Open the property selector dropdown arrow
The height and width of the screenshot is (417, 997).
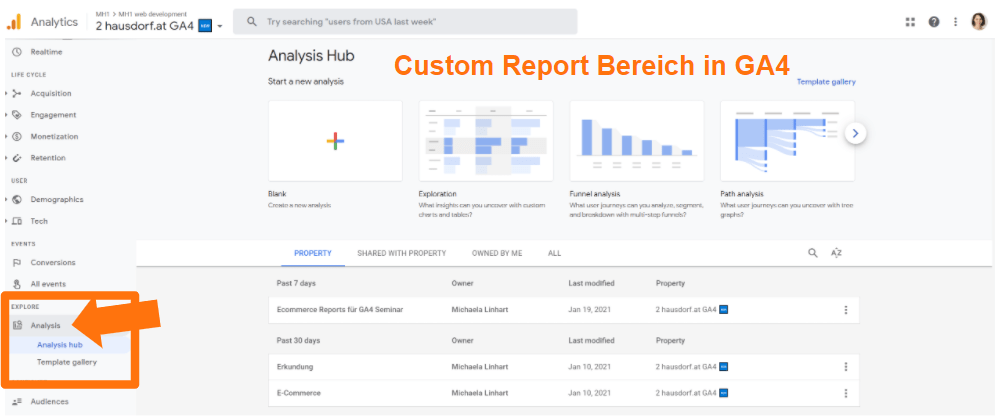tap(220, 27)
